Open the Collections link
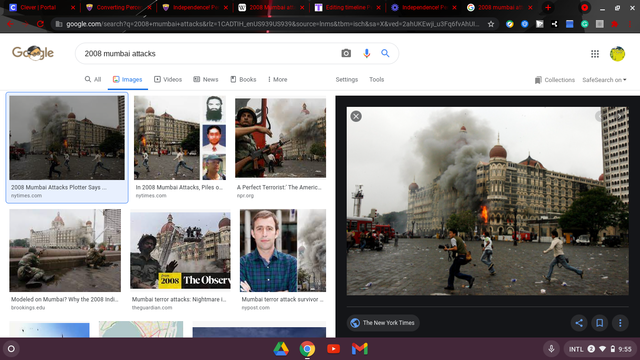This screenshot has height=360, width=640. point(555,80)
